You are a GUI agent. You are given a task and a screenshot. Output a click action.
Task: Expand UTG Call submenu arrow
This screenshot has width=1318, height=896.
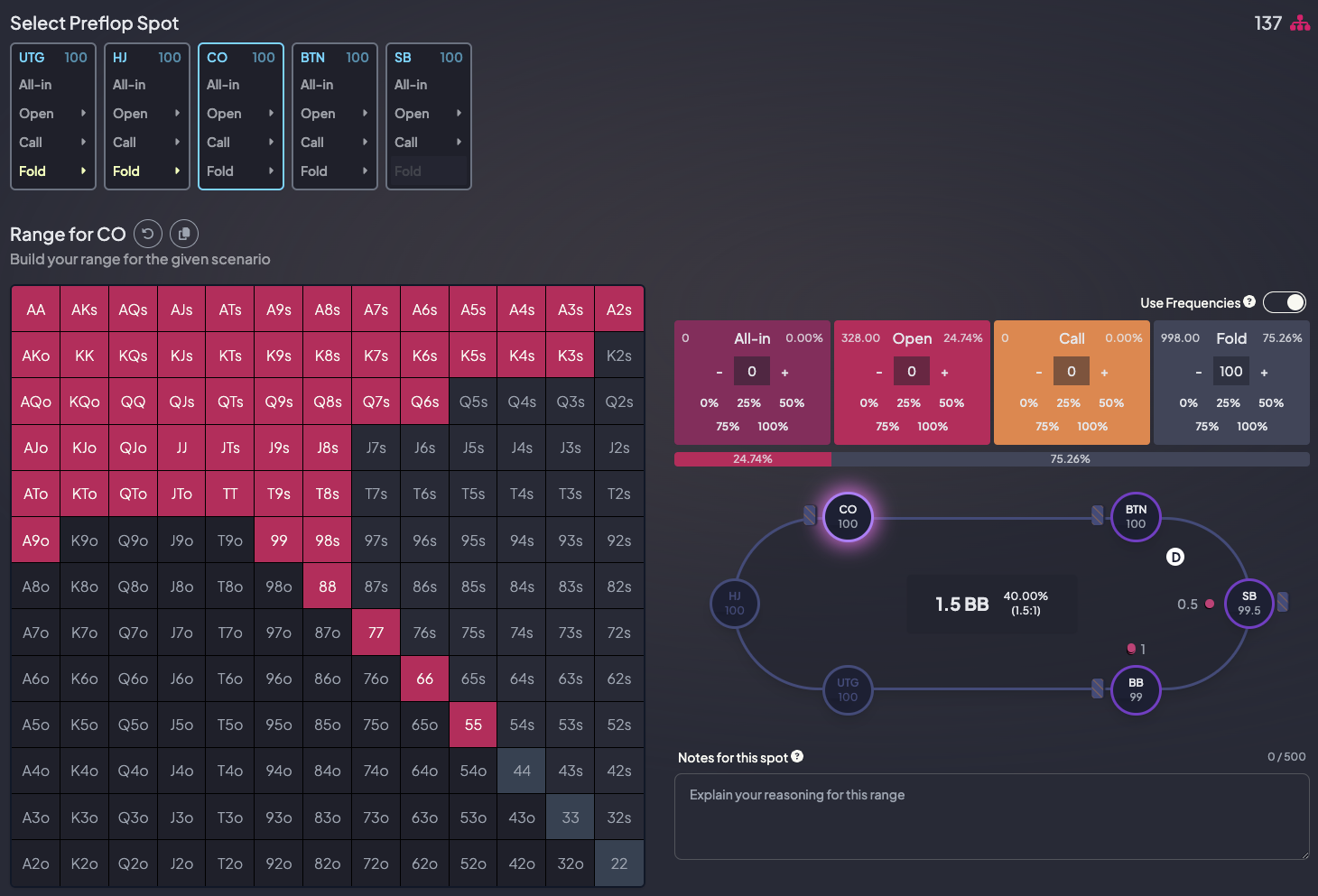click(x=83, y=142)
